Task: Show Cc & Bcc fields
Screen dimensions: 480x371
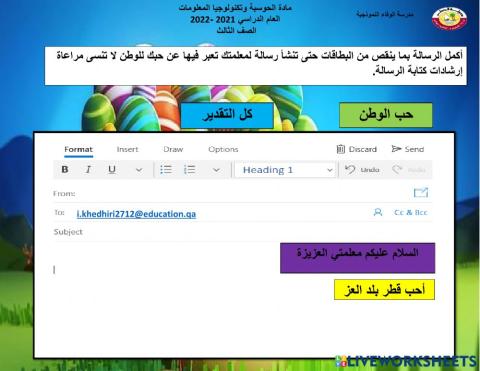Action: click(x=411, y=212)
